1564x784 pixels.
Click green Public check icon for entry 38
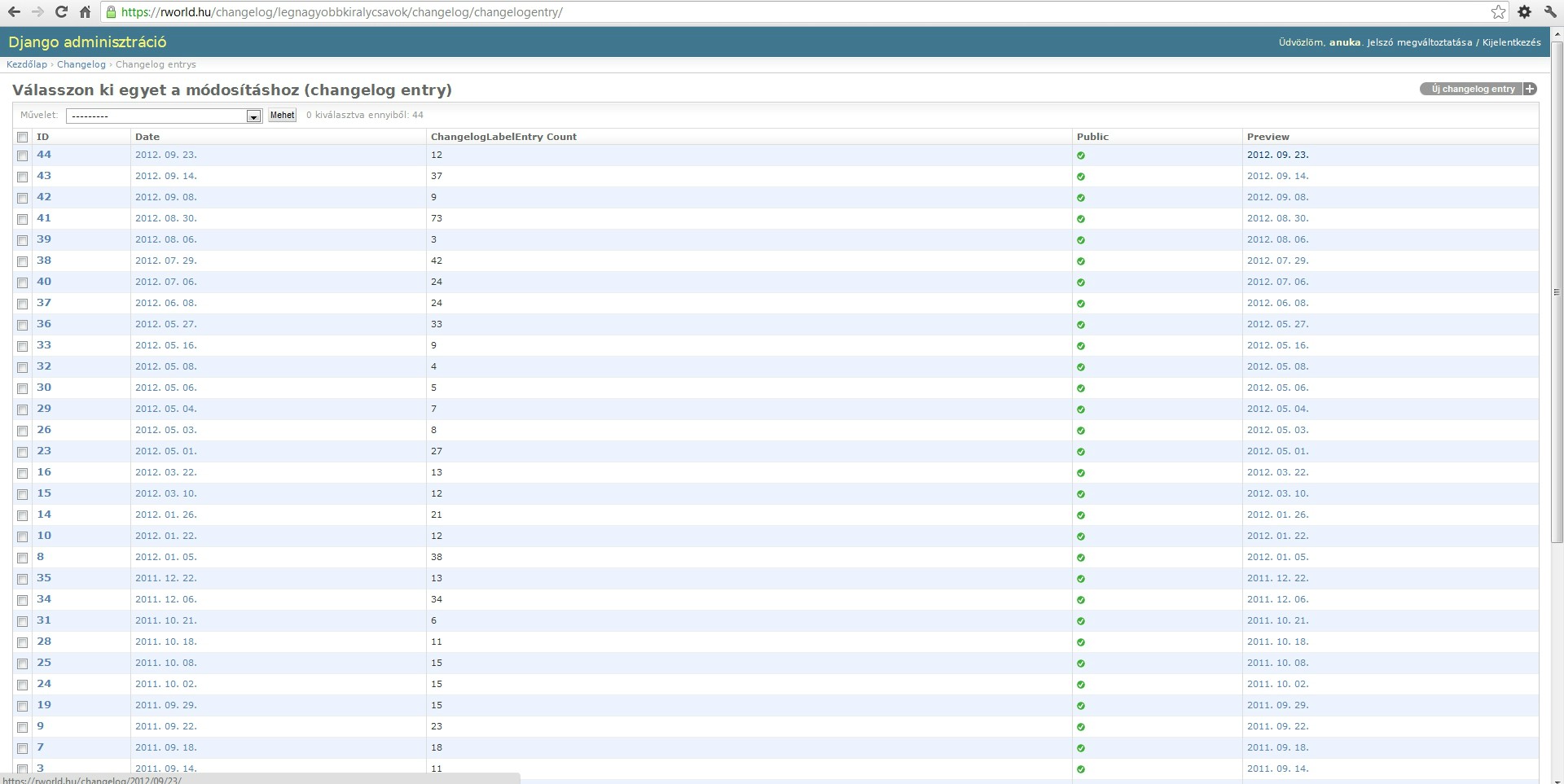point(1081,261)
